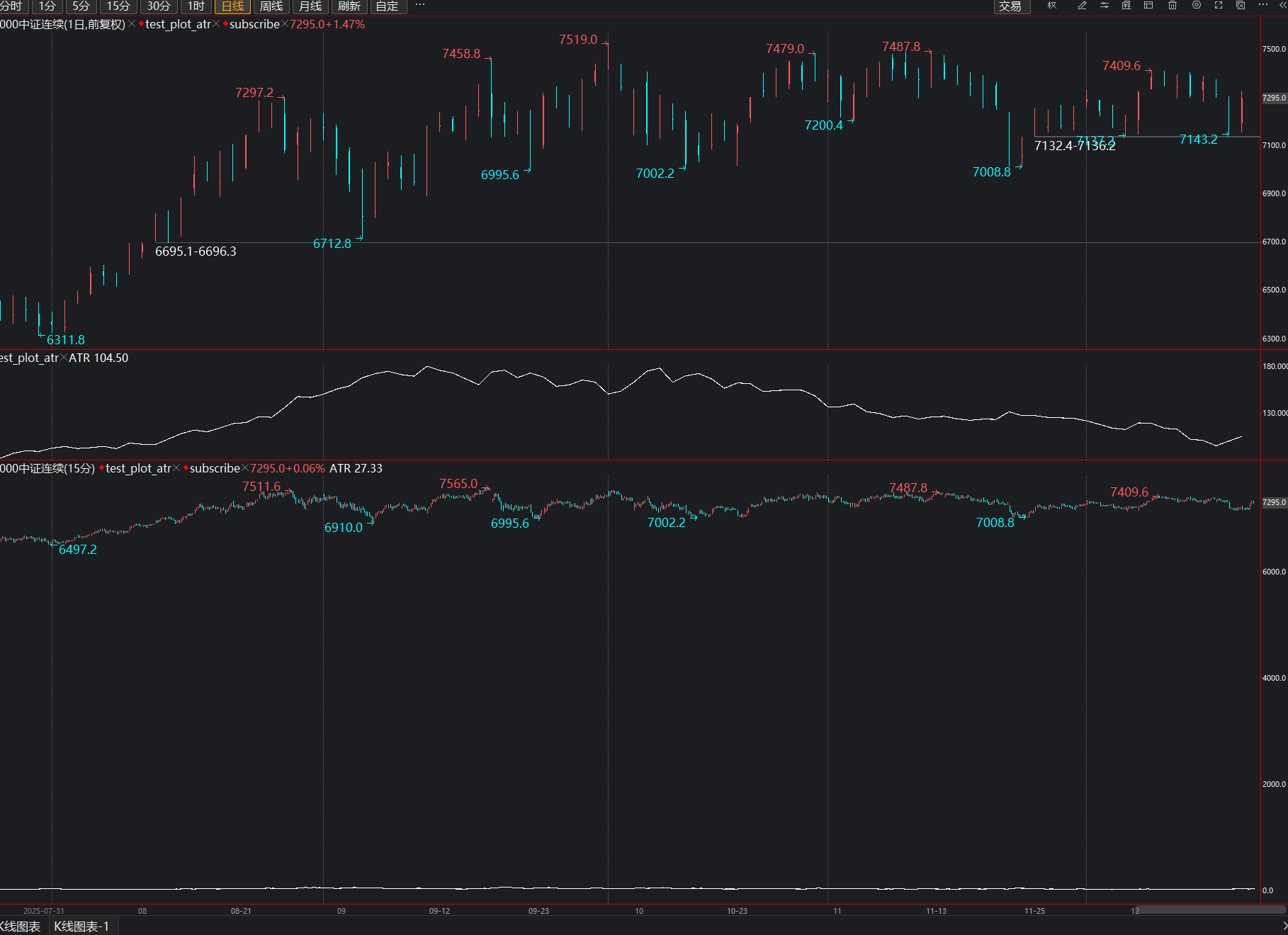Image resolution: width=1288 pixels, height=935 pixels.
Task: Open the indicator settings sliders icon
Action: tap(1105, 6)
